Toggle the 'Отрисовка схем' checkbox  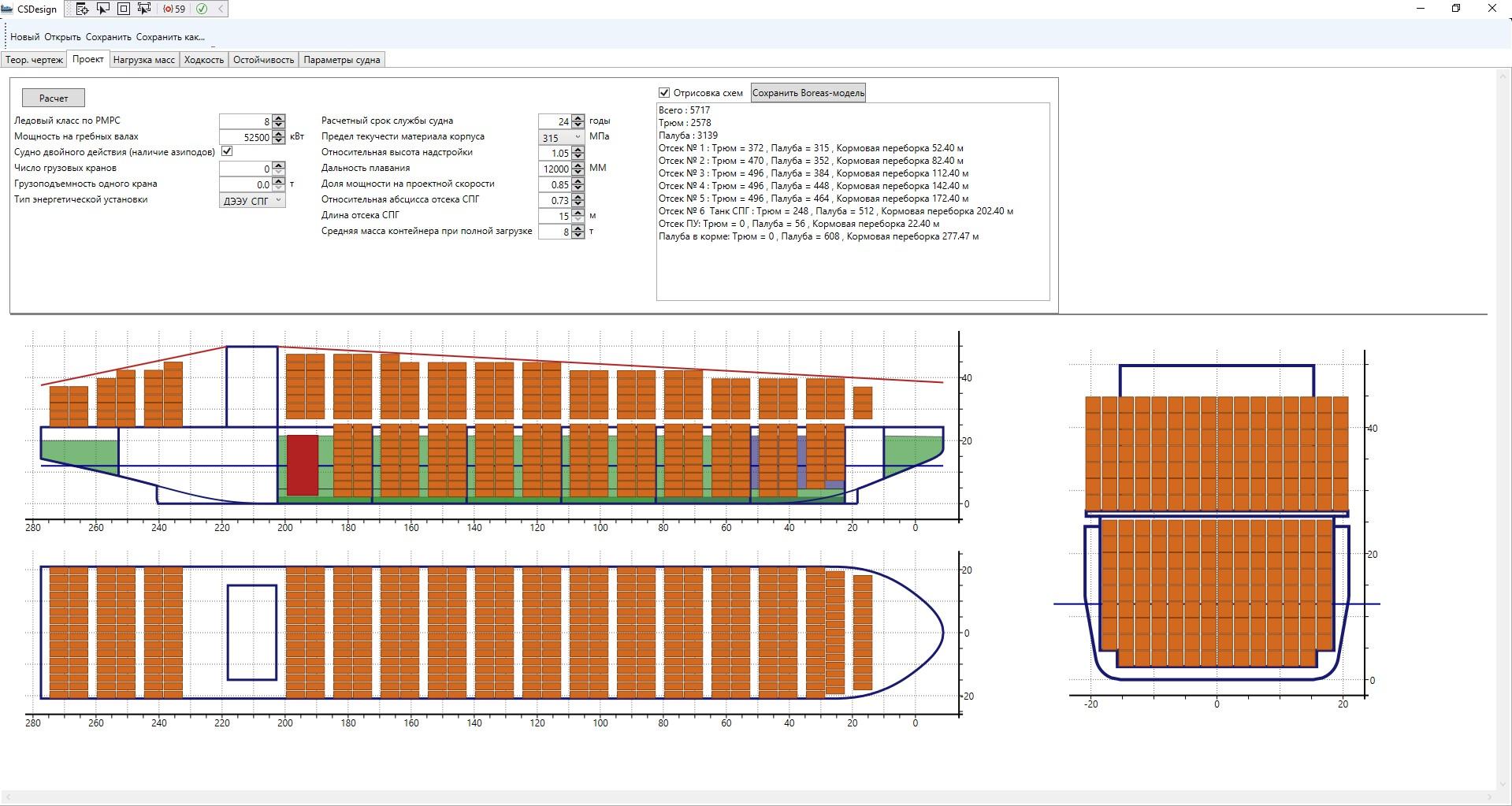click(664, 93)
